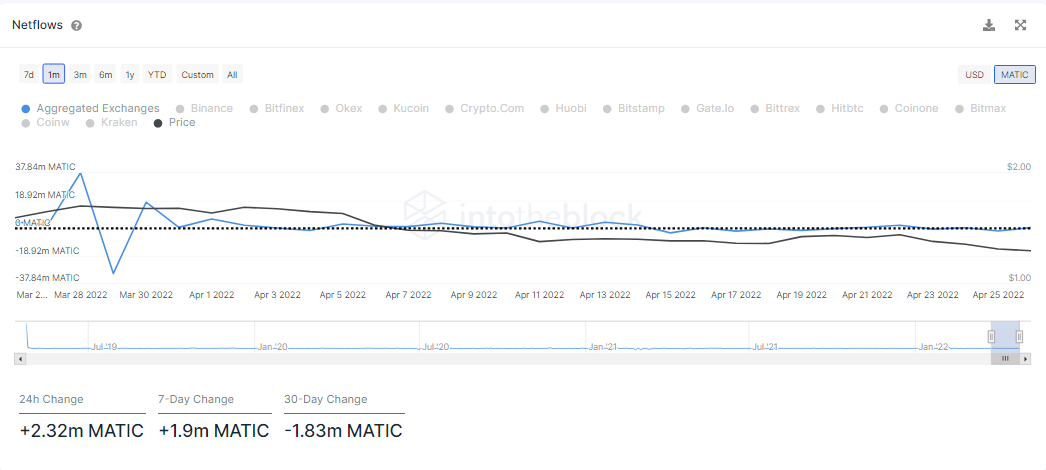Toggle the Coinw series in legend

pos(45,123)
